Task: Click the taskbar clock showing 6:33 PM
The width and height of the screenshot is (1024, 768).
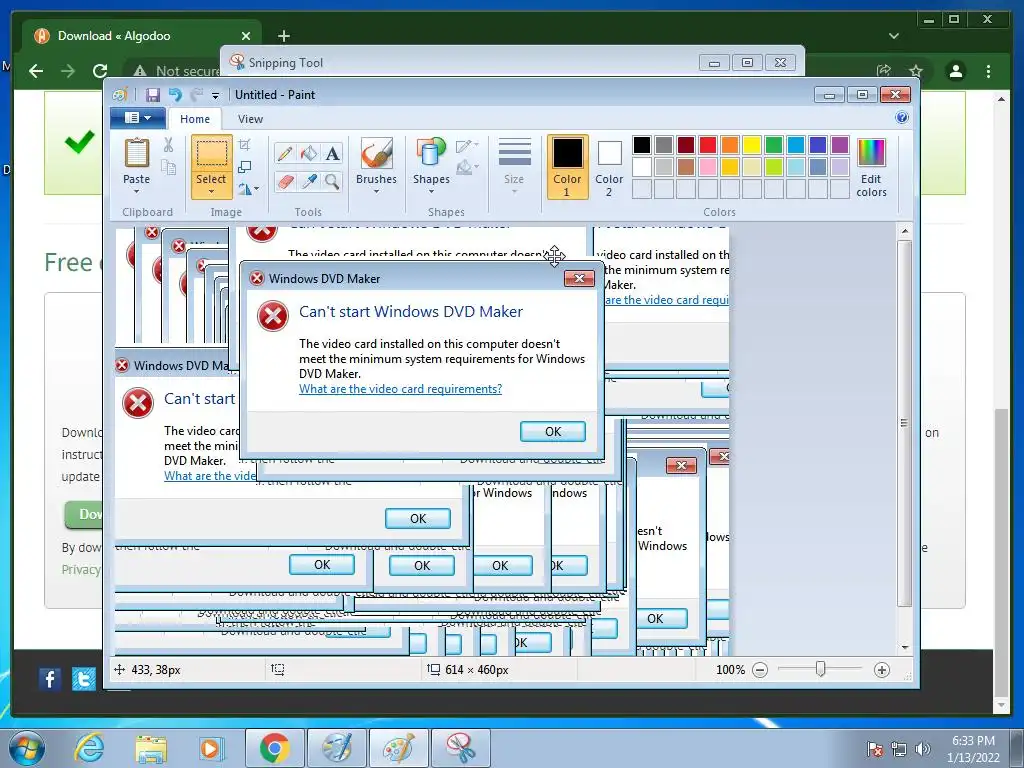Action: 973,748
